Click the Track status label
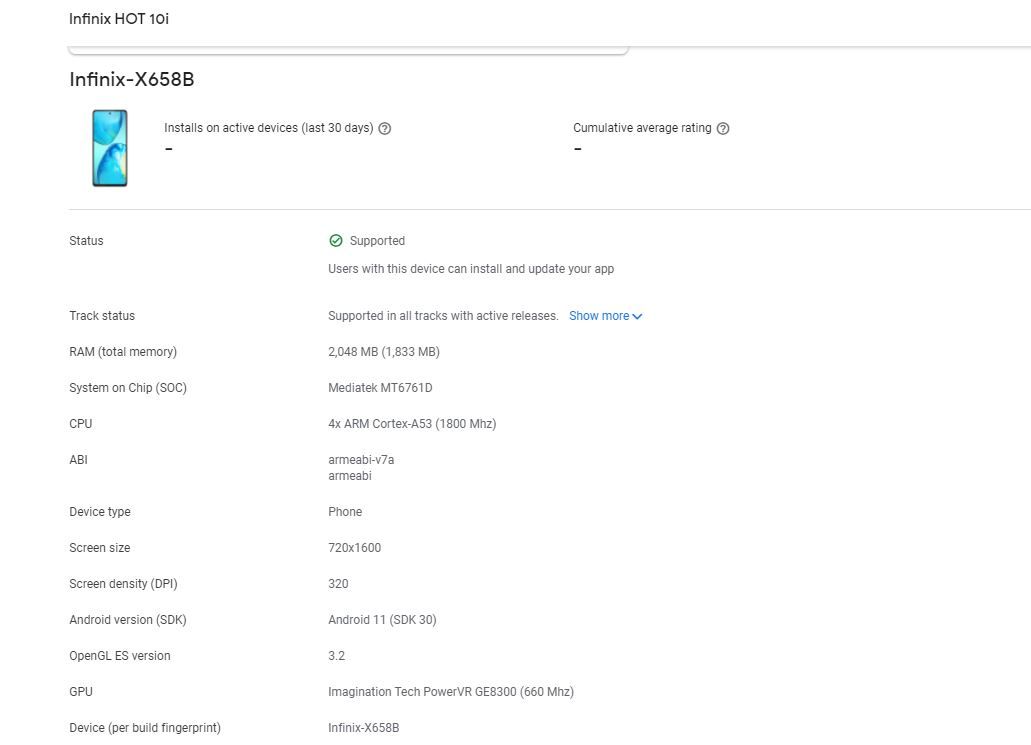 click(x=102, y=316)
